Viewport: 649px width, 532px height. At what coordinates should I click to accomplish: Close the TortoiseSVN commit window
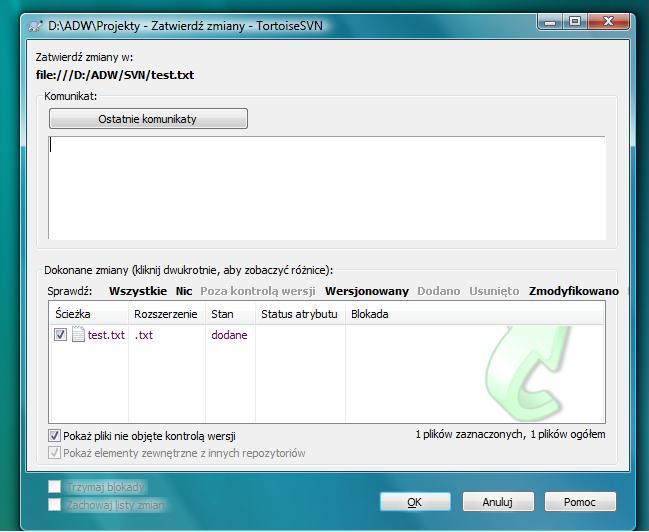pyautogui.click(x=608, y=21)
